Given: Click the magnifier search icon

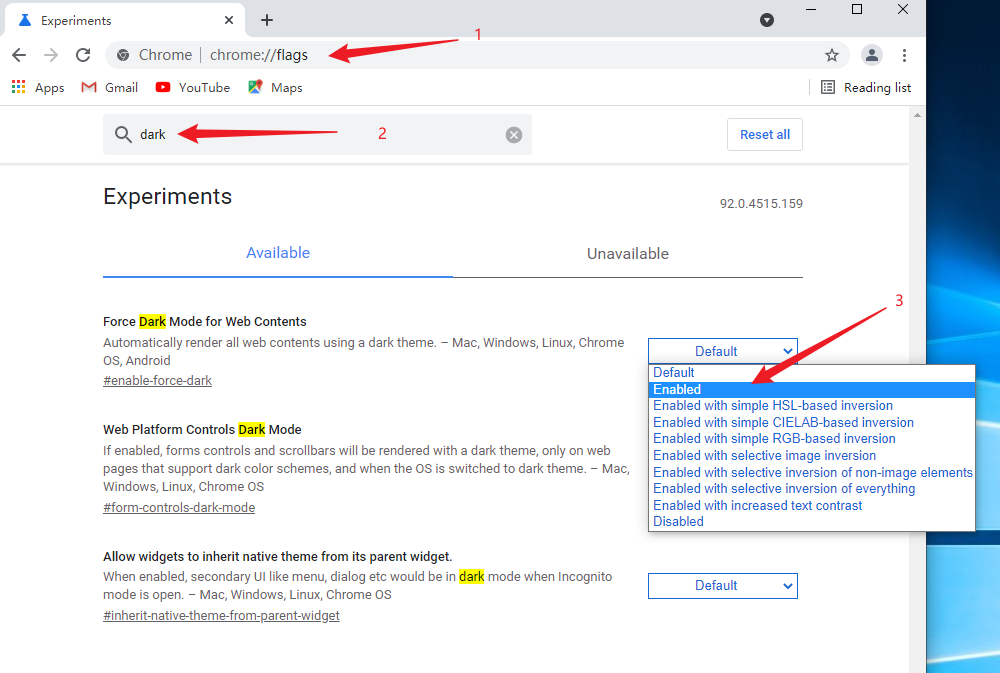Looking at the screenshot, I should click(x=123, y=135).
